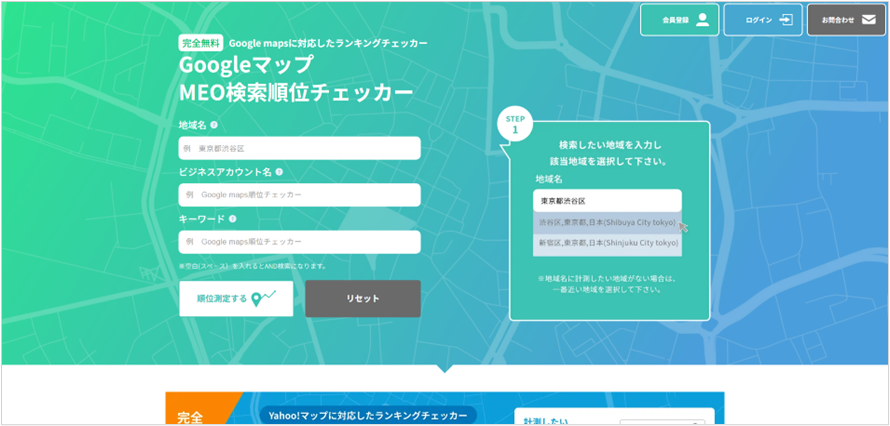Click the 順位測定する button
This screenshot has height=426, width=890.
pos(236,298)
